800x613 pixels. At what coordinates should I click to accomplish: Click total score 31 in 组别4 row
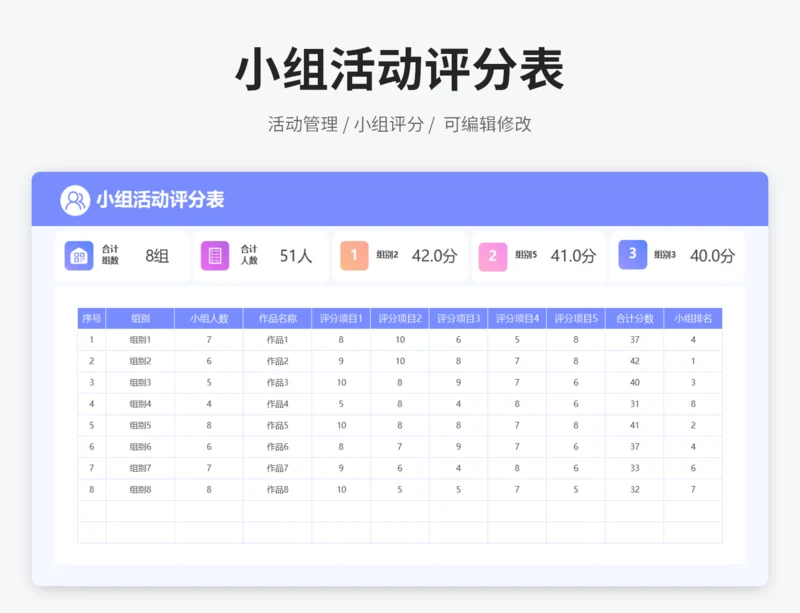tap(634, 404)
